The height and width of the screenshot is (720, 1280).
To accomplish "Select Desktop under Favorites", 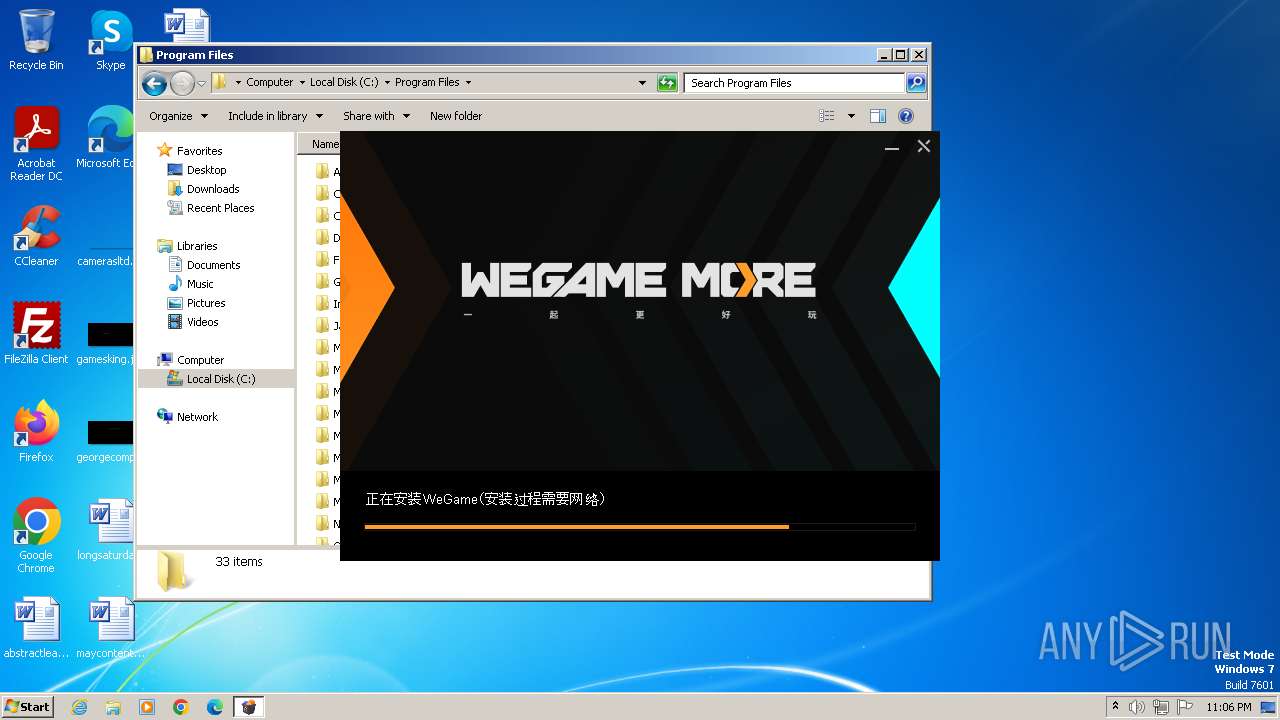I will coord(206,170).
